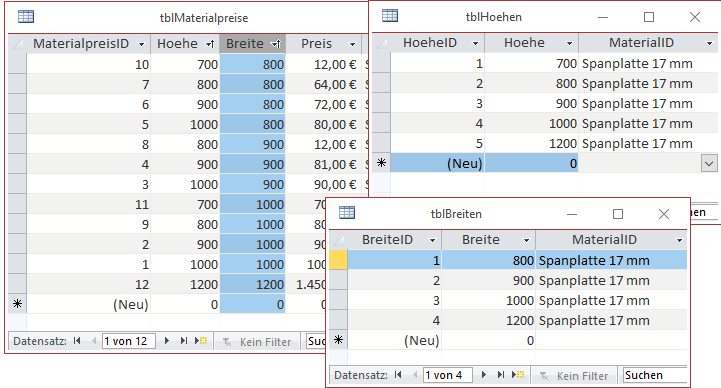The height and width of the screenshot is (388, 721).
Task: Select row selector for MaterialpreisID 10 row
Action: tap(17, 64)
